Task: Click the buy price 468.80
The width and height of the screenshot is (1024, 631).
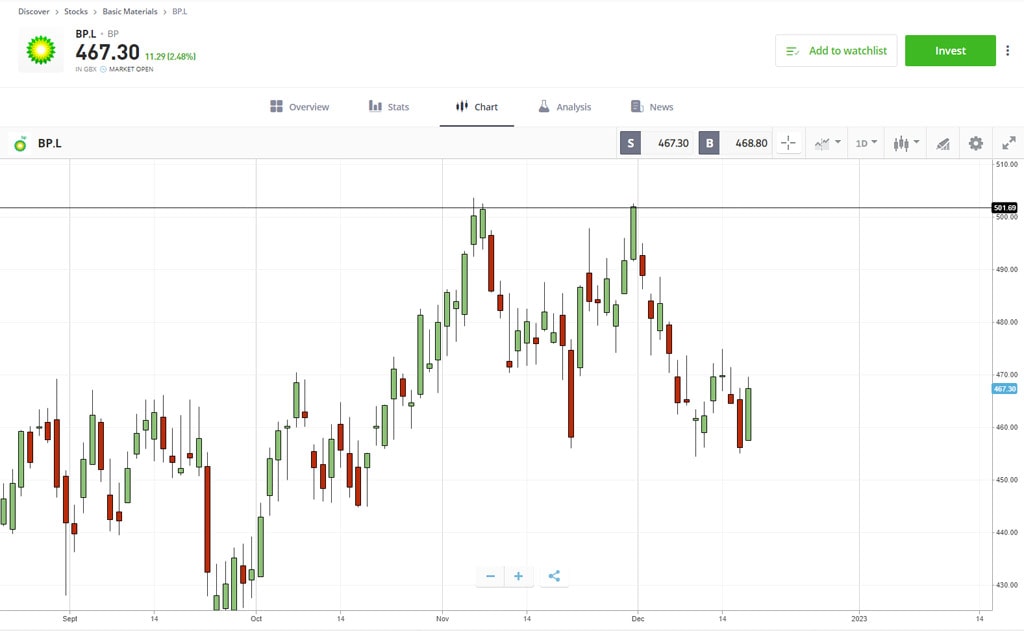Action: click(x=751, y=143)
